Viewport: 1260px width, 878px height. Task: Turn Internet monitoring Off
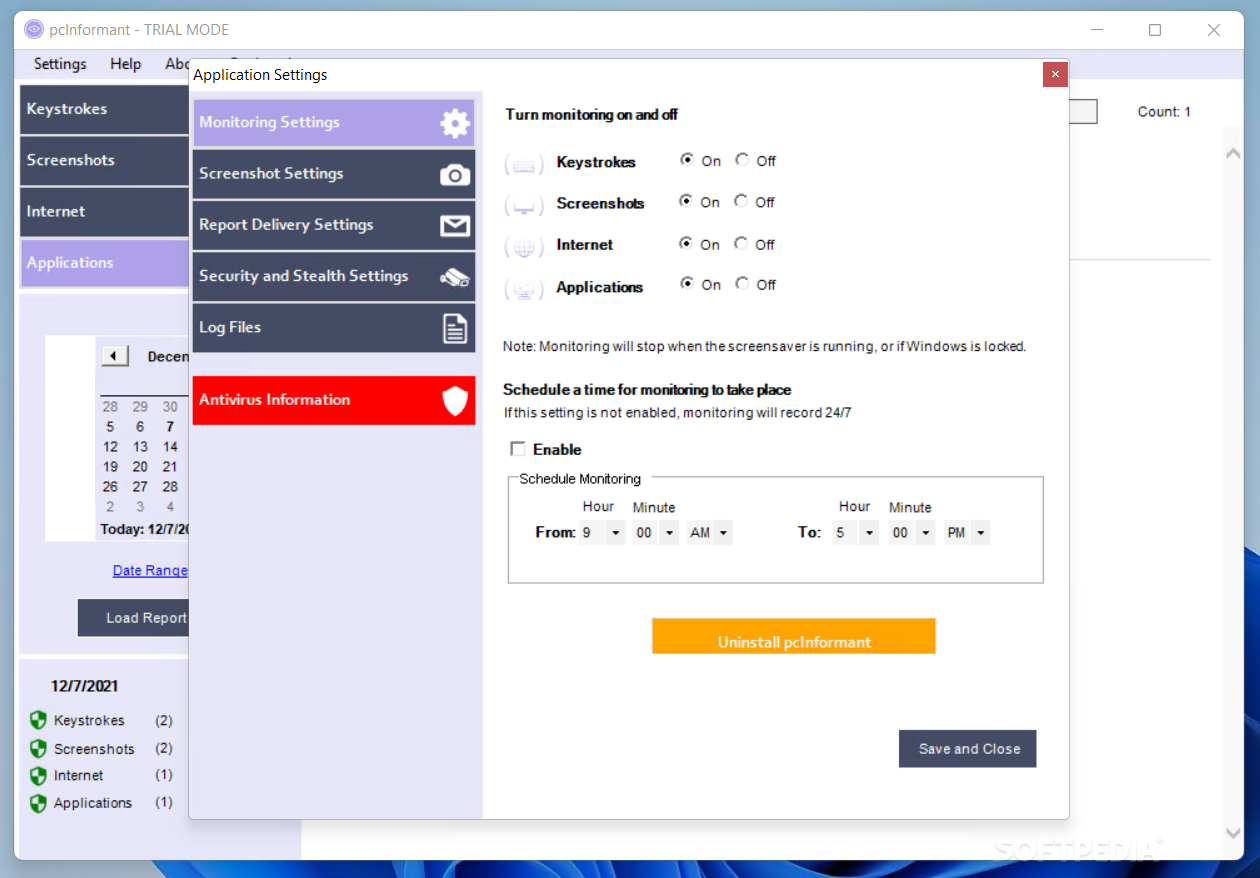coord(741,243)
